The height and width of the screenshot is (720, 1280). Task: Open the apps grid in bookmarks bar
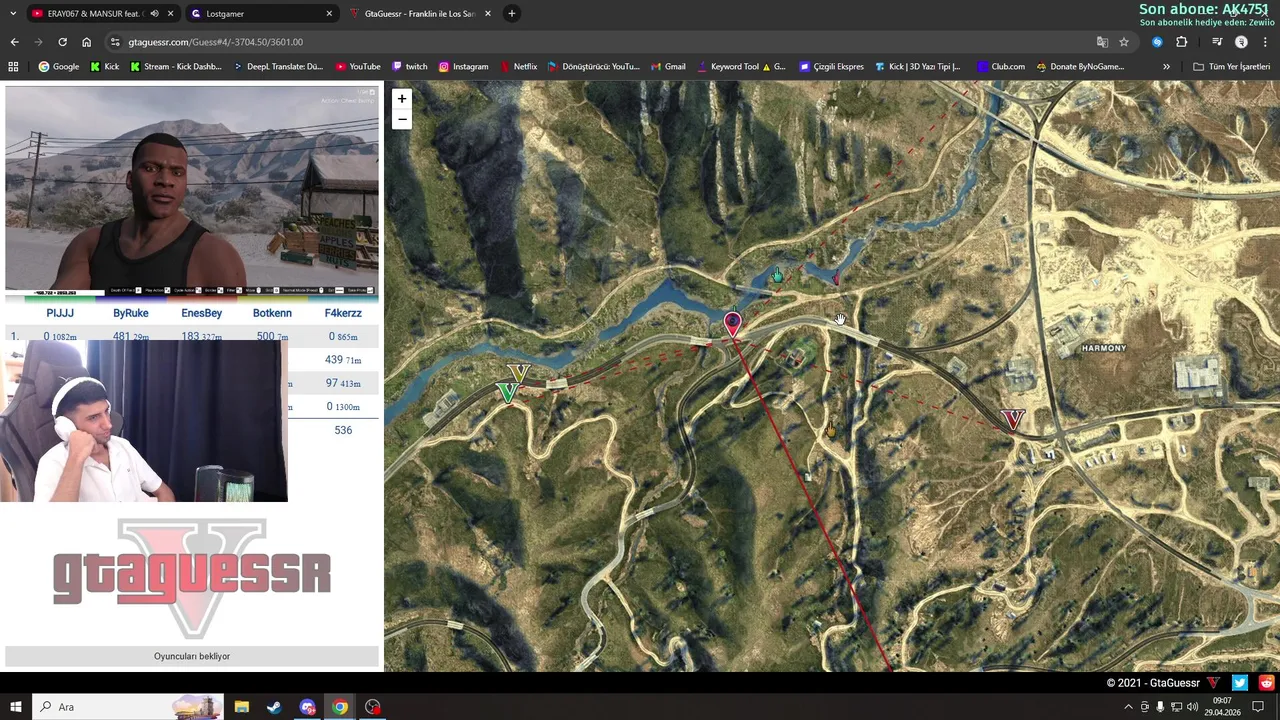[x=13, y=67]
